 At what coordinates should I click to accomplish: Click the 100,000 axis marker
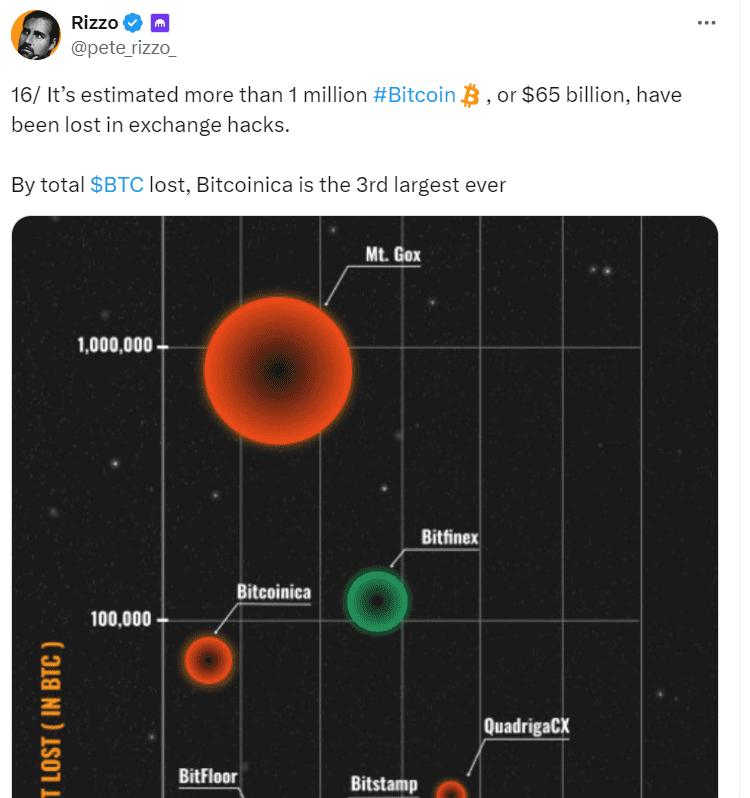(x=121, y=619)
